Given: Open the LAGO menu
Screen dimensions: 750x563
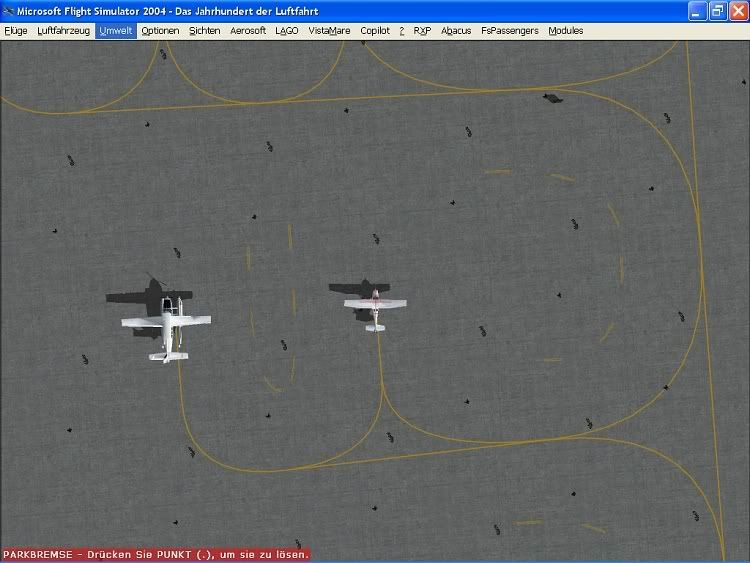Looking at the screenshot, I should coord(287,31).
